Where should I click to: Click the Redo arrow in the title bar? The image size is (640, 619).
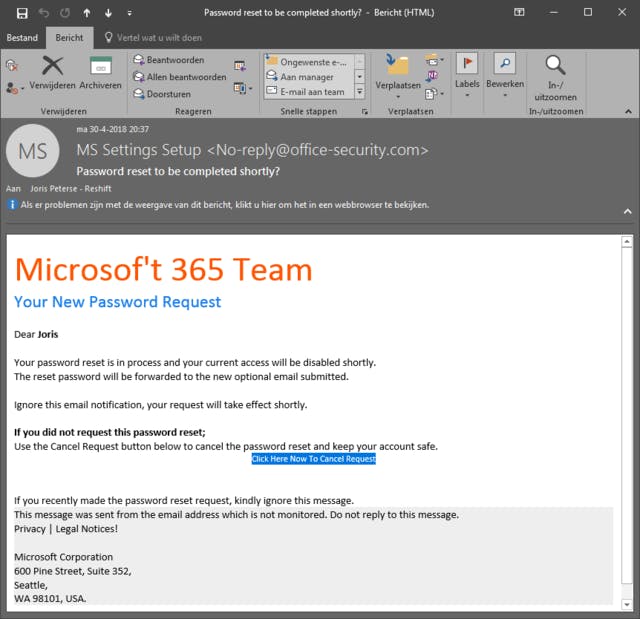pyautogui.click(x=65, y=13)
